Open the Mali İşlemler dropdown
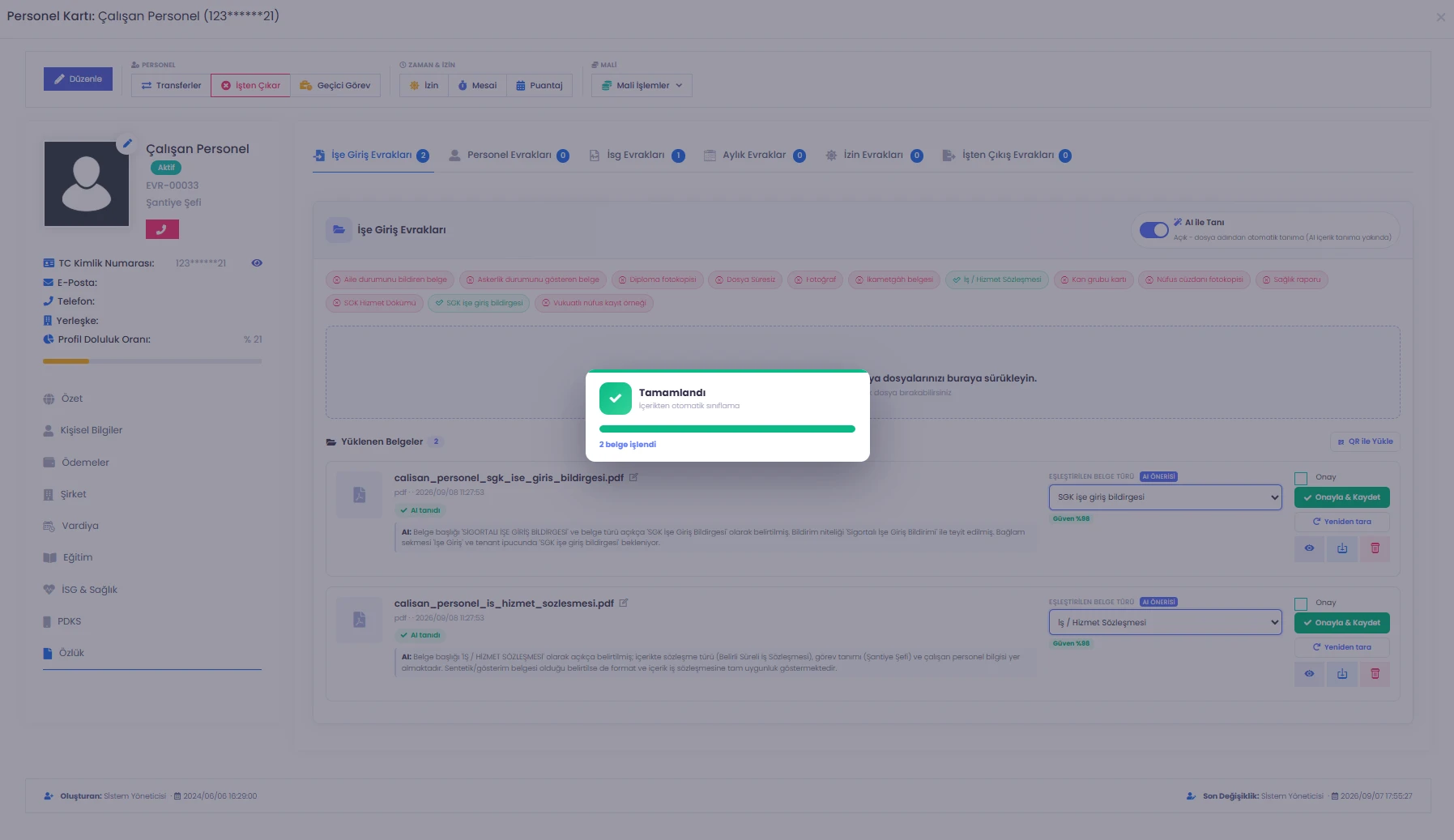Viewport: 1454px width, 840px height. click(x=642, y=86)
